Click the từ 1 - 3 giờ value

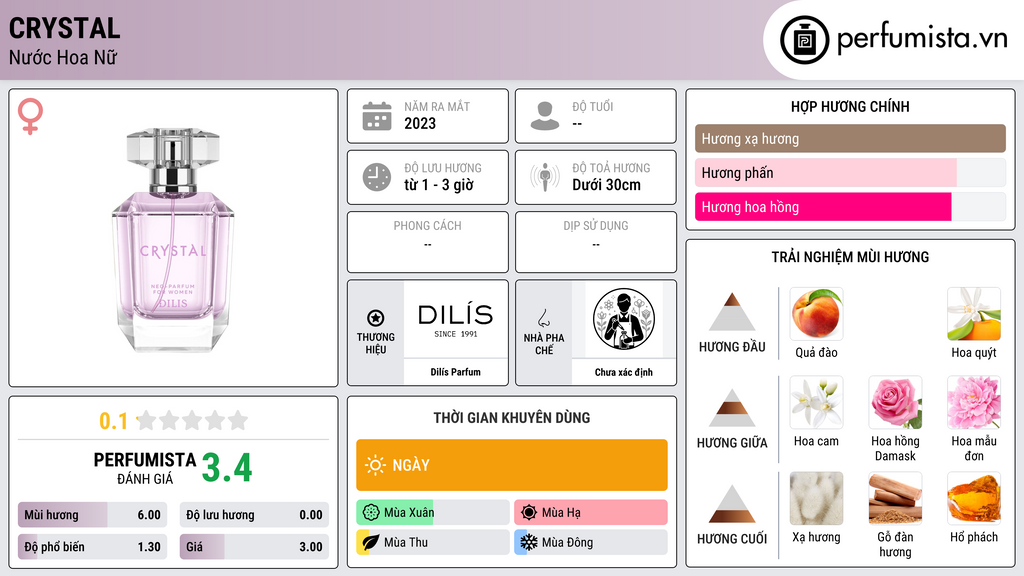[x=439, y=185]
